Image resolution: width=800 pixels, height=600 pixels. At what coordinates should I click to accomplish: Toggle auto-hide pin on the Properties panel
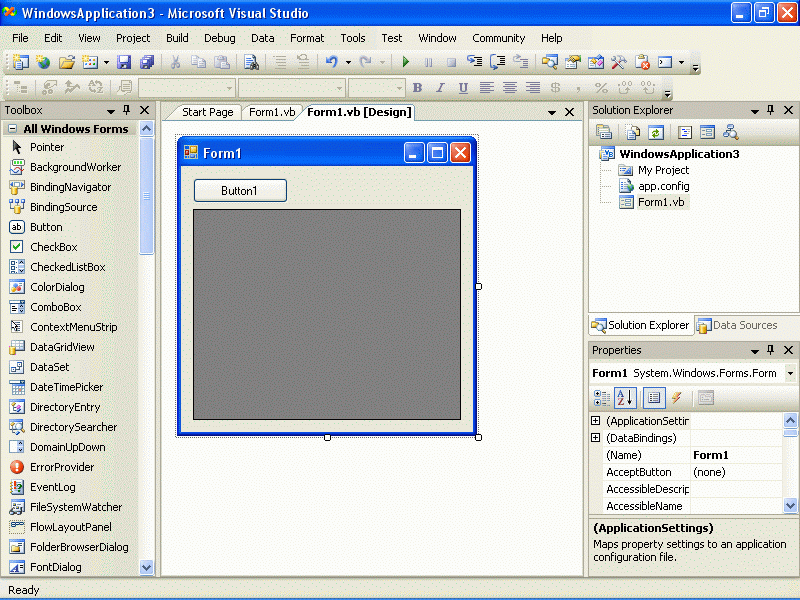(770, 350)
